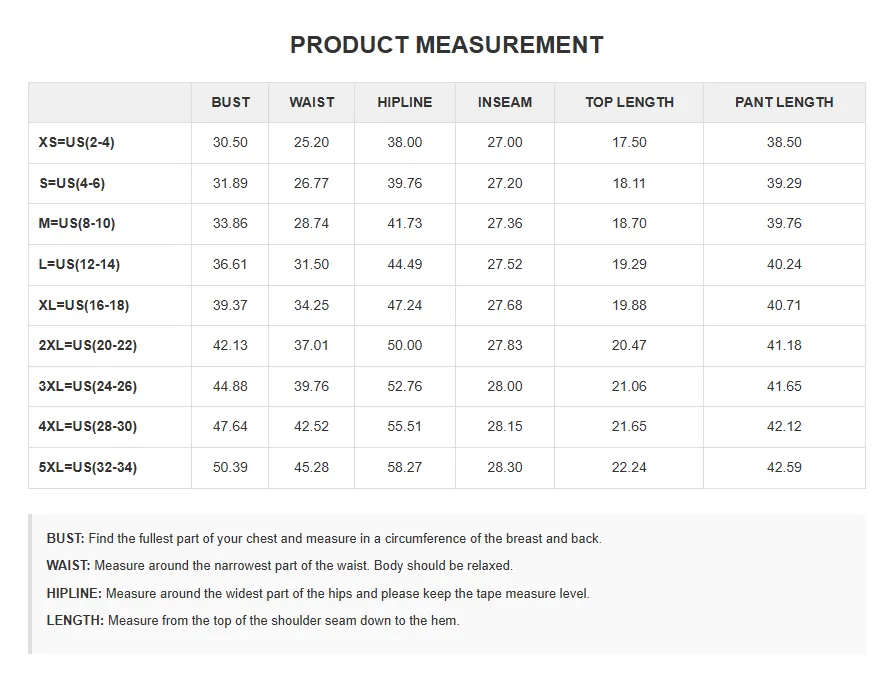
Task: Select the XS=US(2-4) size row label
Action: tap(77, 143)
